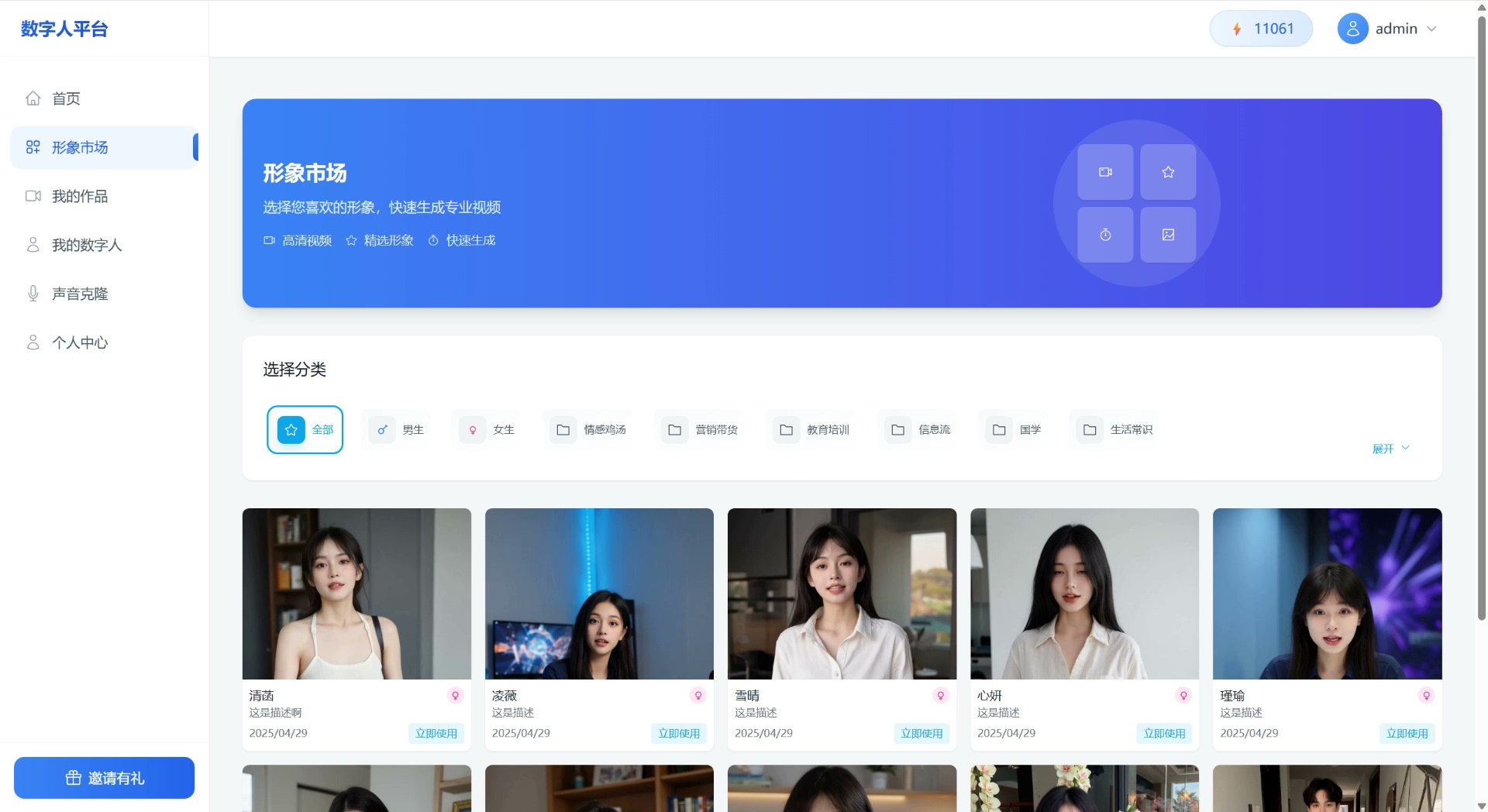Select 形象市场 in the sidebar
Viewport: 1488px width, 812px height.
point(104,147)
